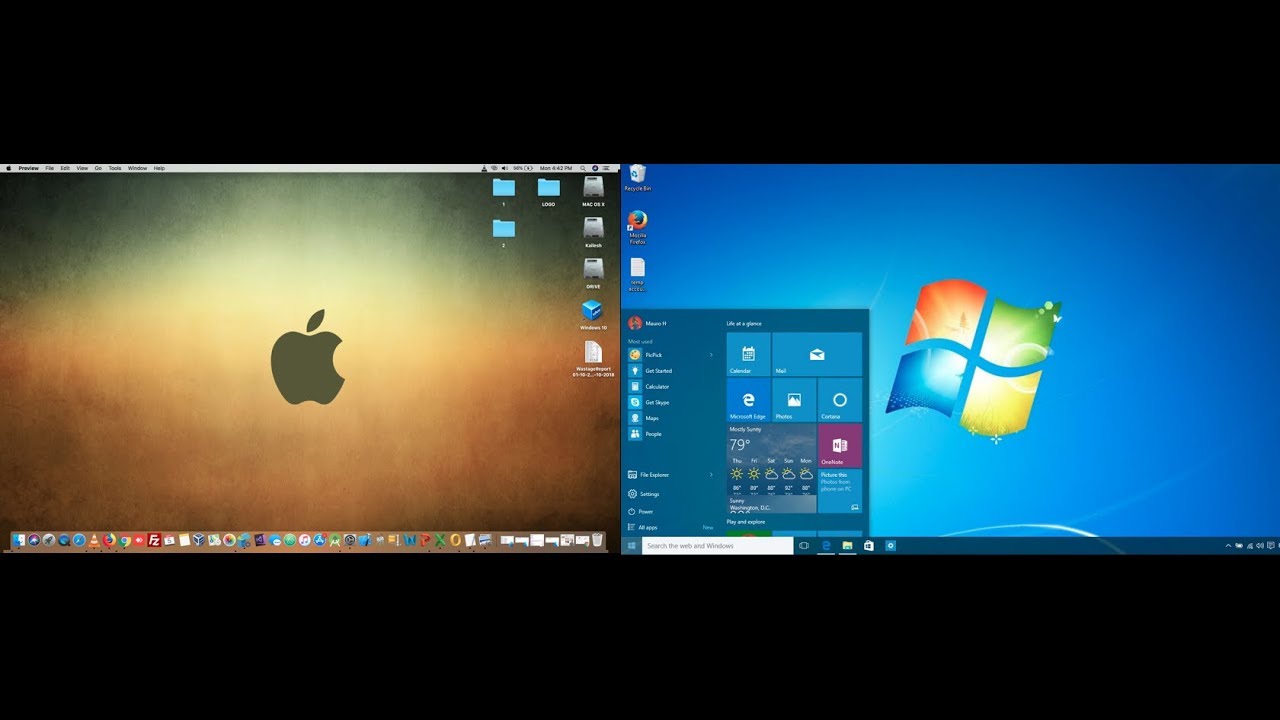1280x720 pixels.
Task: Open File Explorer pinned on taskbar
Action: (x=847, y=546)
